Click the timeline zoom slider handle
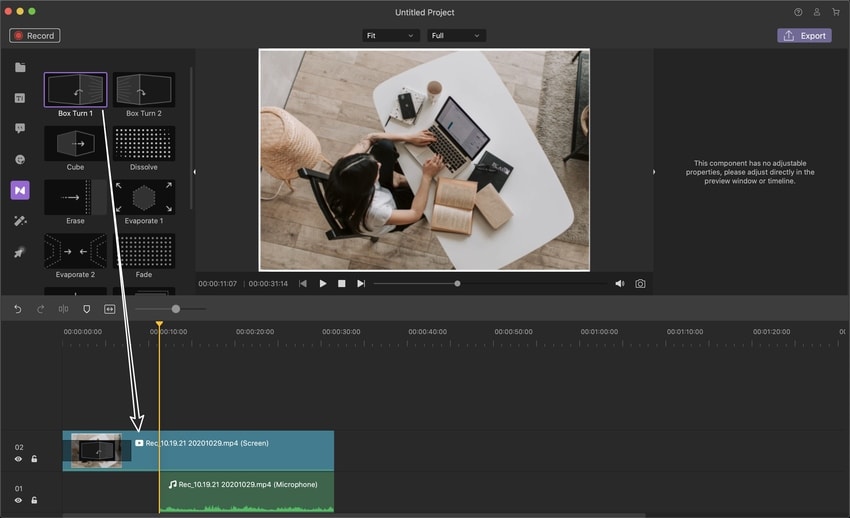This screenshot has width=850, height=518. click(x=176, y=309)
